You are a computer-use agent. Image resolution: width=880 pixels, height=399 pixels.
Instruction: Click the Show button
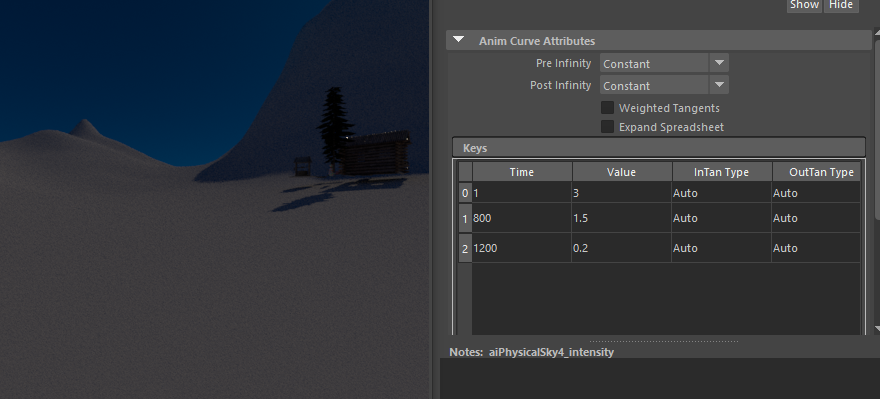(804, 5)
